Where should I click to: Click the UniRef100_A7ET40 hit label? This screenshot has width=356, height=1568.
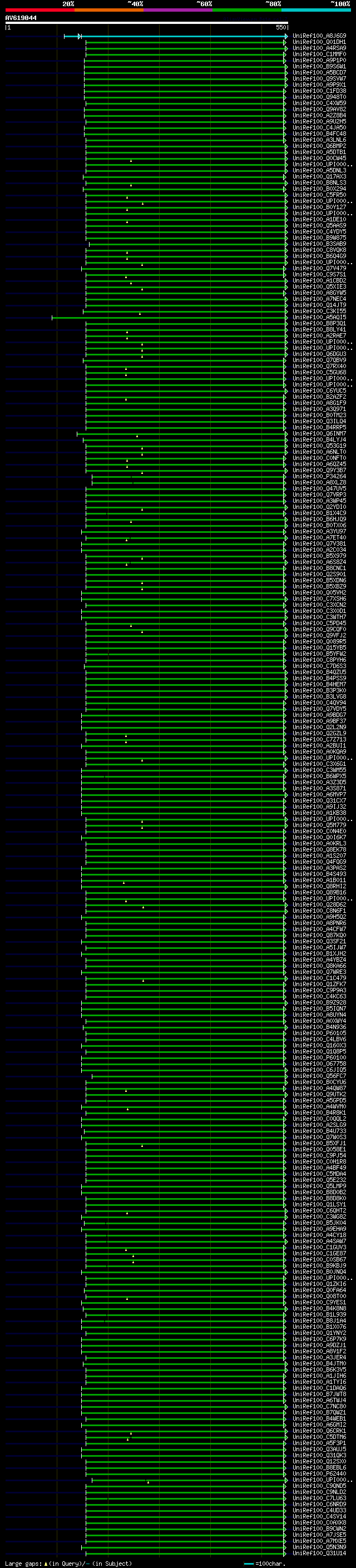[319, 537]
